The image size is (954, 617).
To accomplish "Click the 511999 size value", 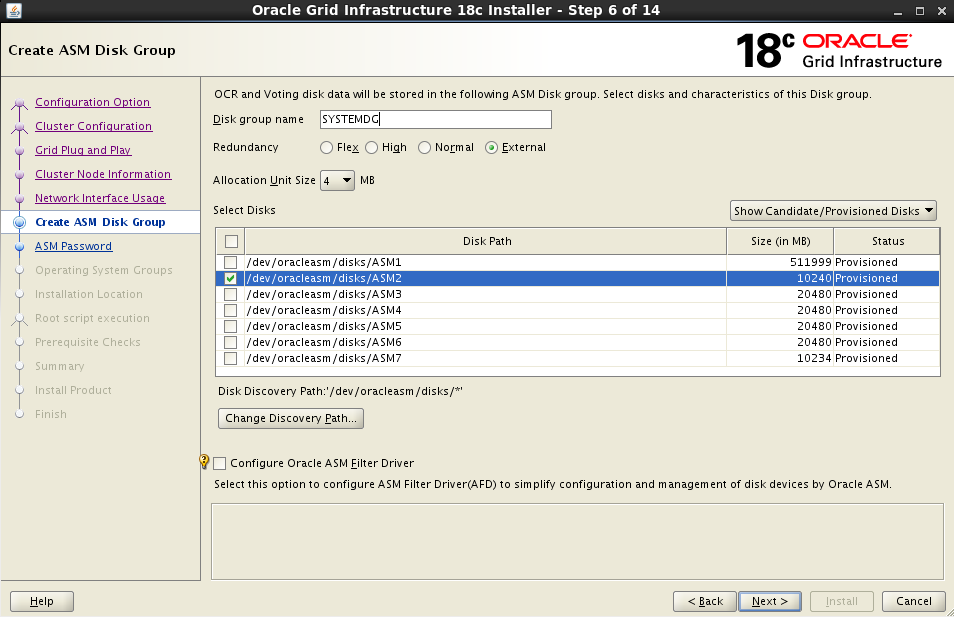I will pyautogui.click(x=810, y=262).
